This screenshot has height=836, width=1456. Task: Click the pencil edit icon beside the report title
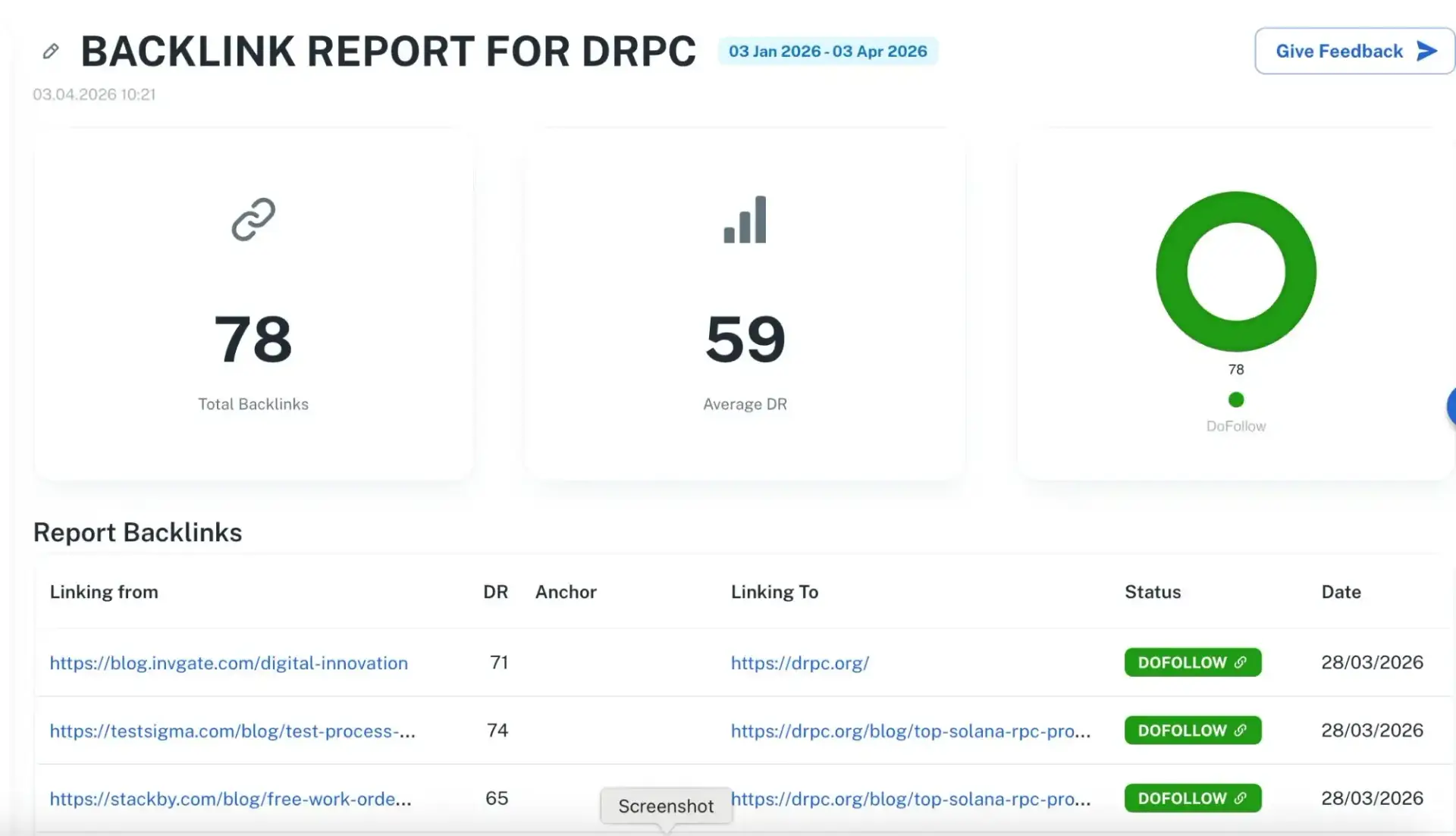(x=51, y=51)
